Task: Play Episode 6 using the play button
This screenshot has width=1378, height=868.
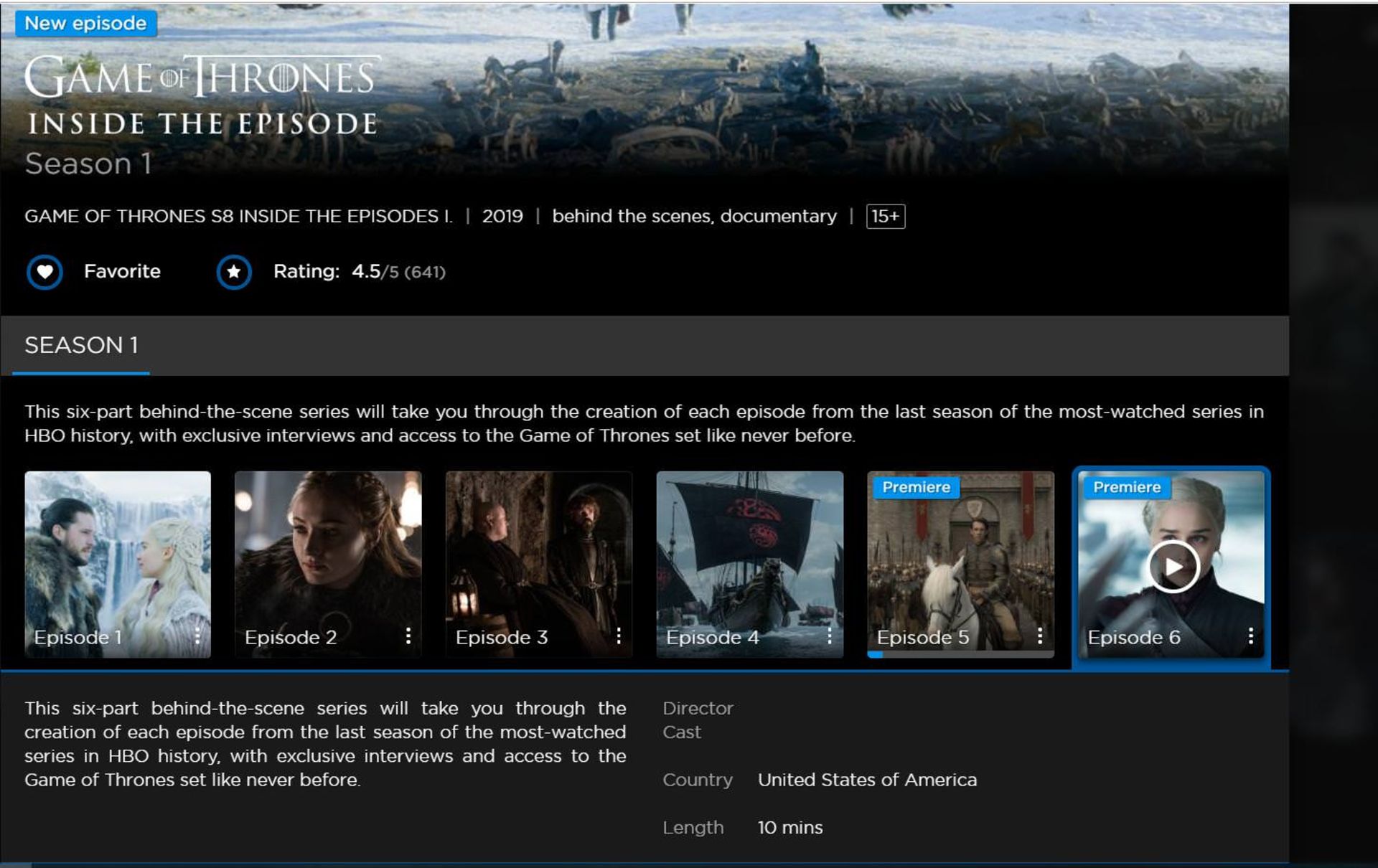Action: click(1173, 567)
